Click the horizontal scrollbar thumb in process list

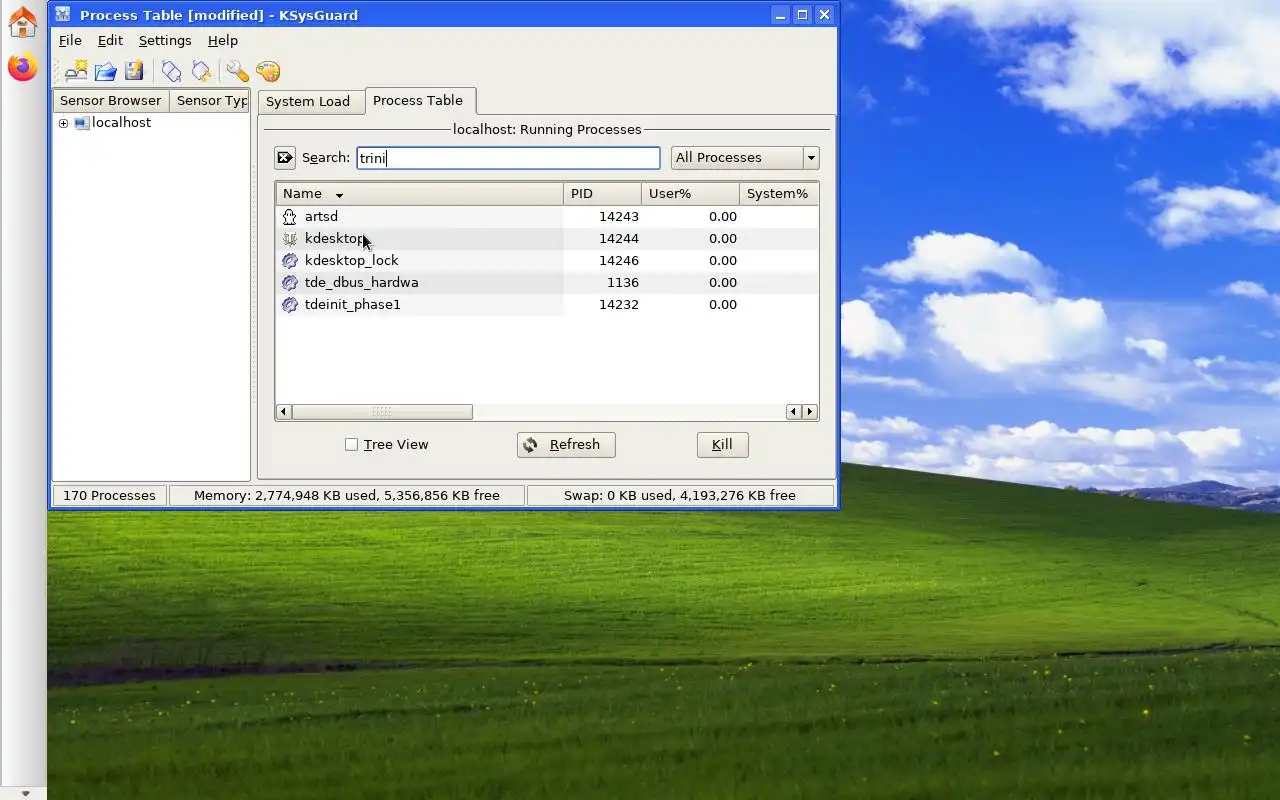[382, 412]
